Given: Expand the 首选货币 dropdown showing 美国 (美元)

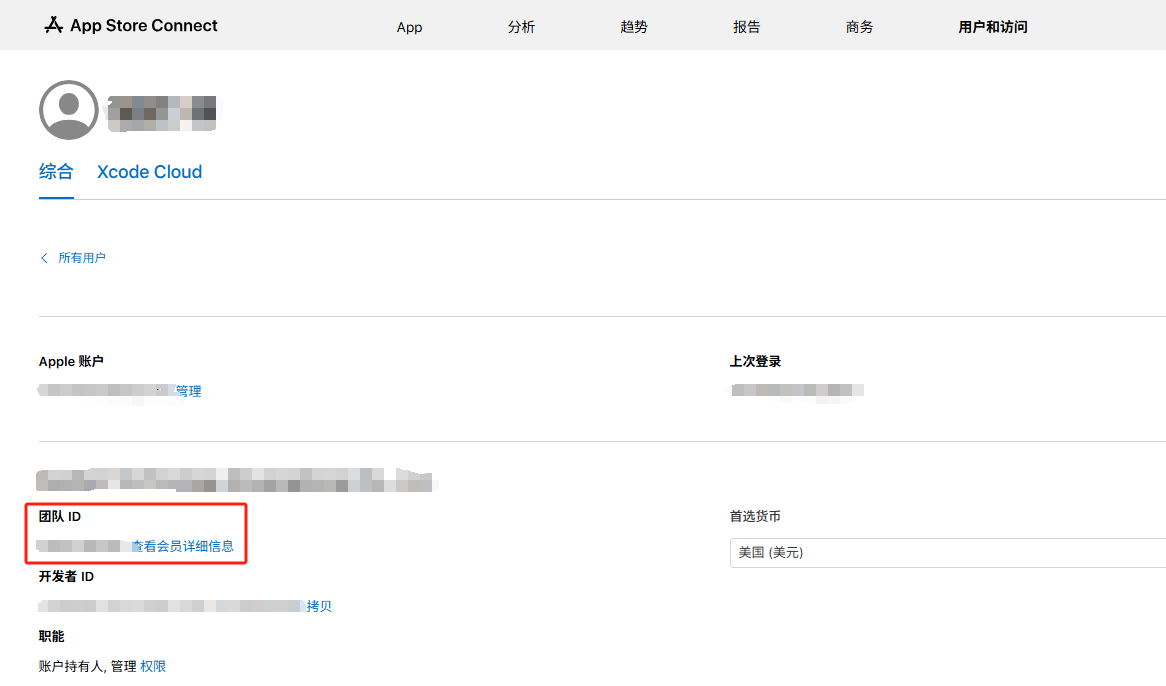Looking at the screenshot, I should point(948,553).
